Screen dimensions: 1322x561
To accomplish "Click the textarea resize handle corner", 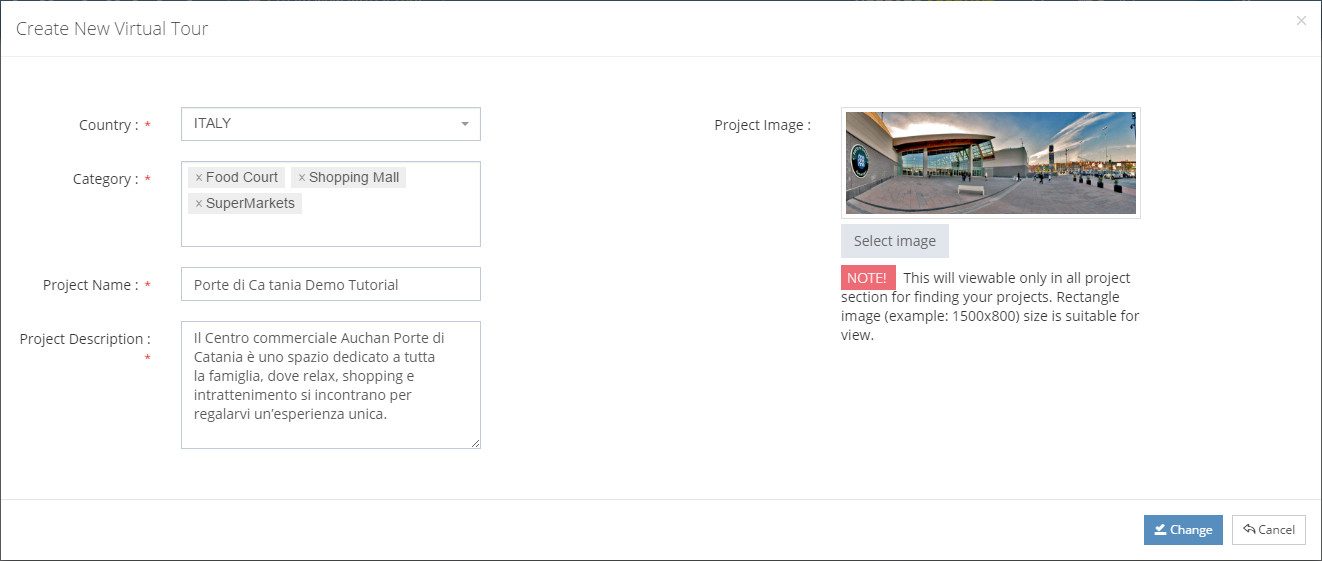I will (475, 443).
